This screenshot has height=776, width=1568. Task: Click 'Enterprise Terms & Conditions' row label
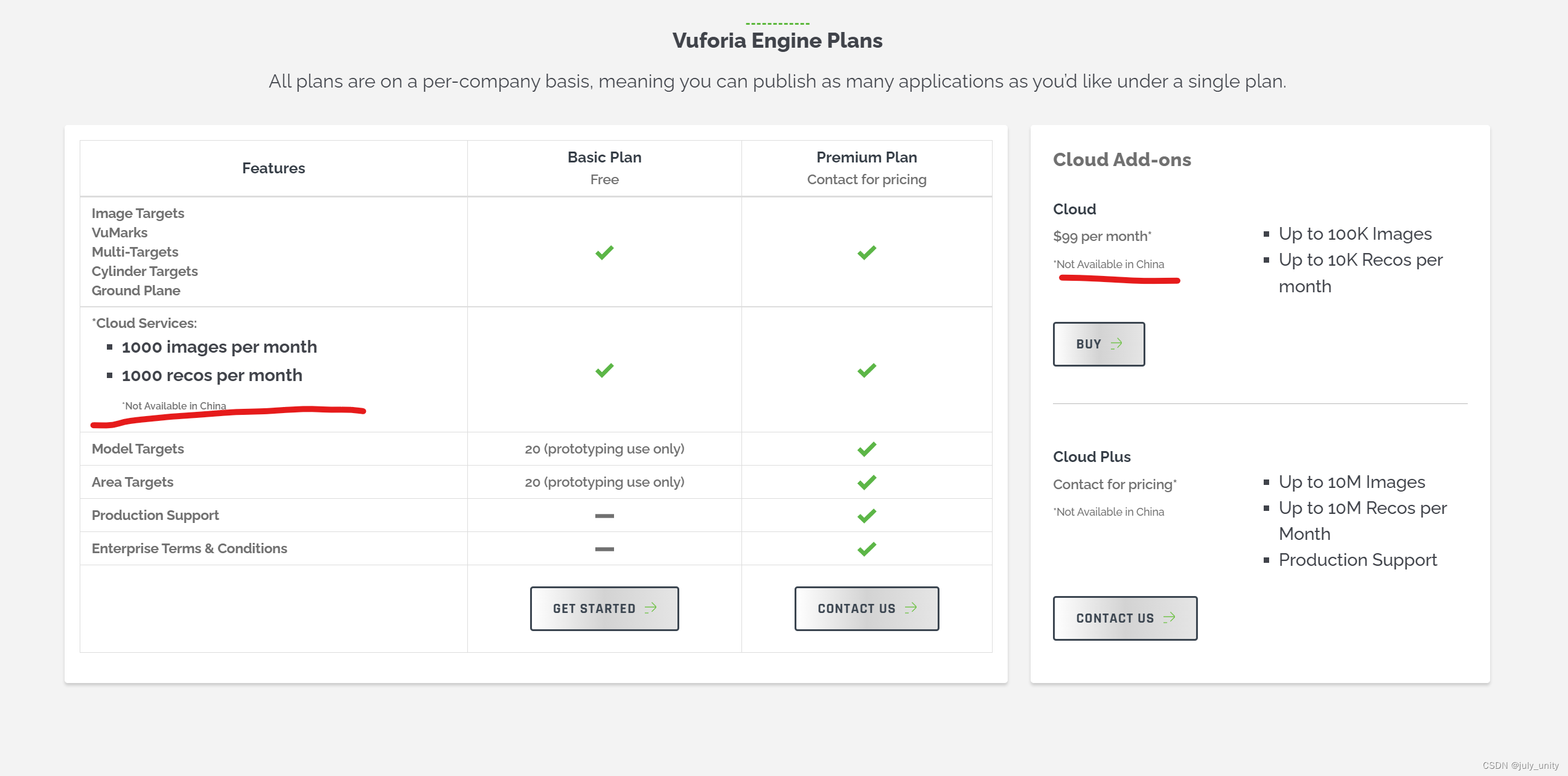coord(190,548)
